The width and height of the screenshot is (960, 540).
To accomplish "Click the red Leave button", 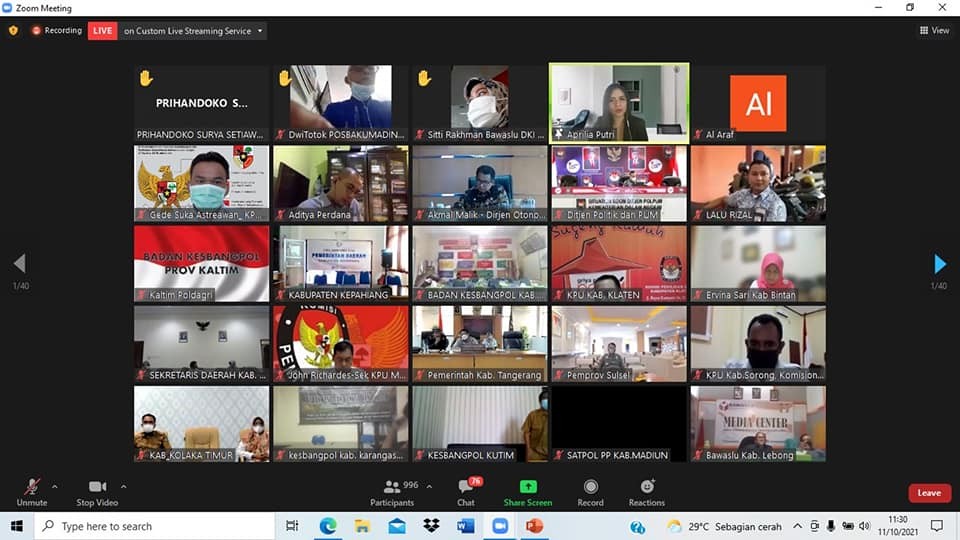I will (x=929, y=493).
